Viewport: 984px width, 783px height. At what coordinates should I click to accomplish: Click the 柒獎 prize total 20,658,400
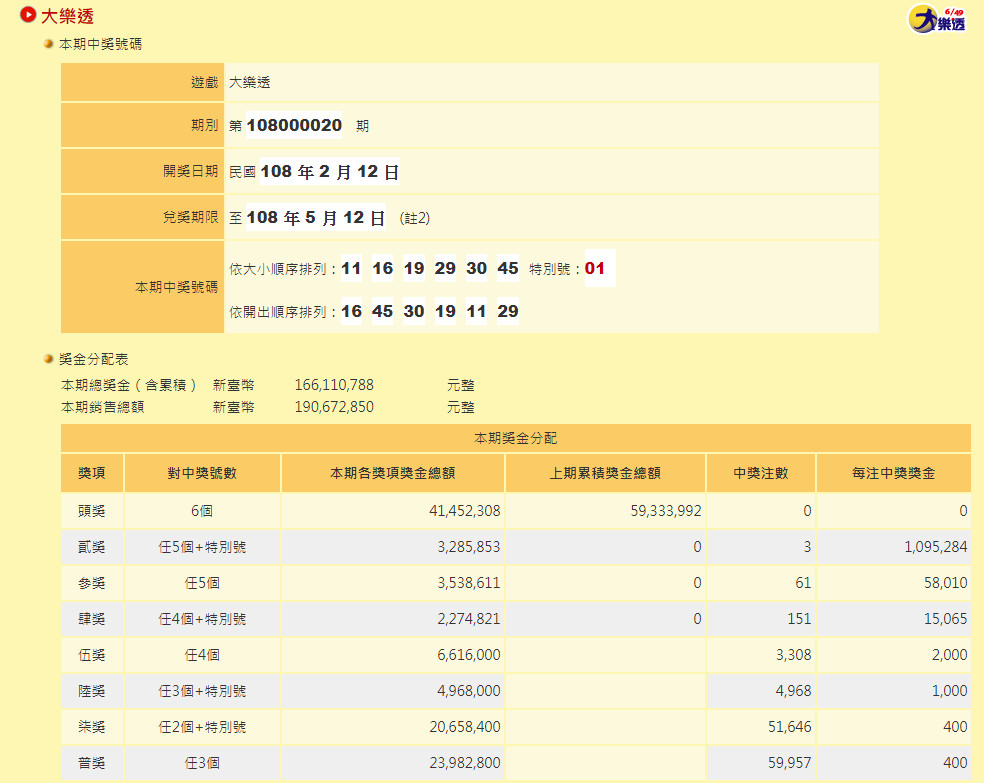(x=465, y=727)
